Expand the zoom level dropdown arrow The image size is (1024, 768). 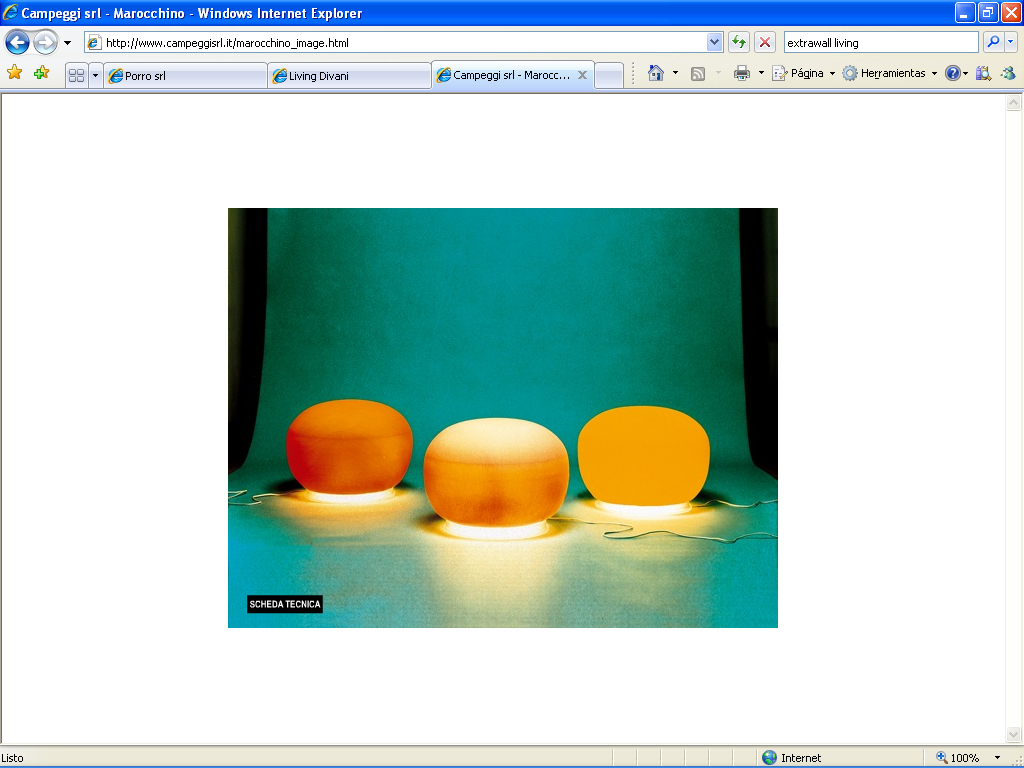997,758
